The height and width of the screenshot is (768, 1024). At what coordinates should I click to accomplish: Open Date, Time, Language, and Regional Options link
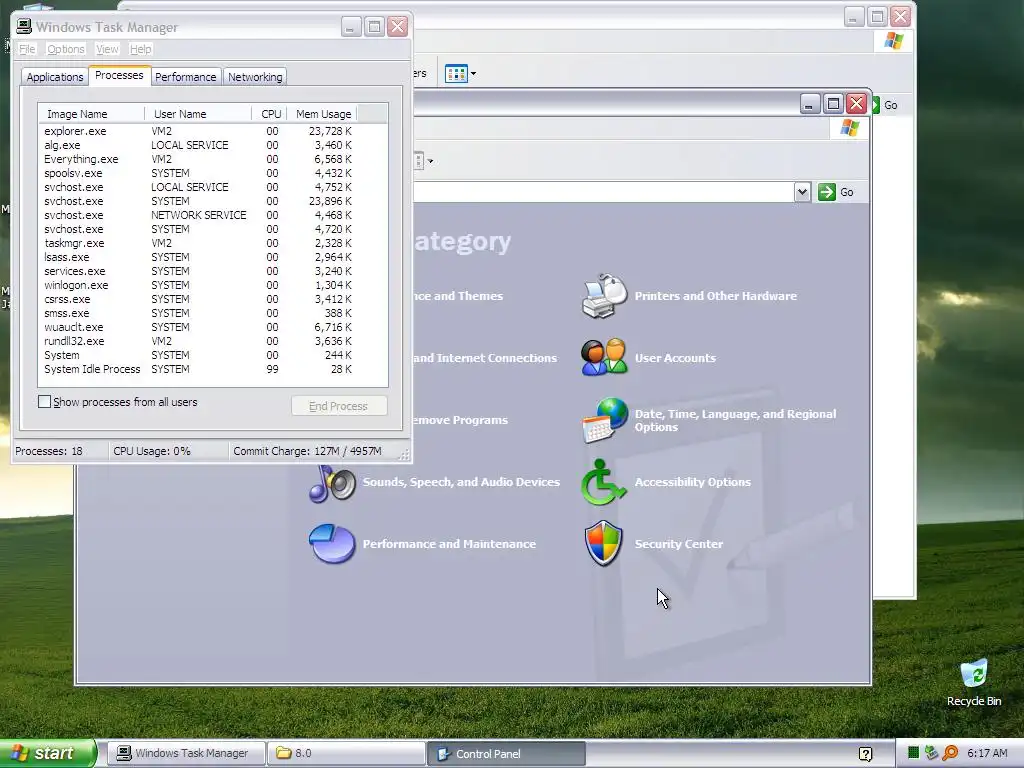735,421
